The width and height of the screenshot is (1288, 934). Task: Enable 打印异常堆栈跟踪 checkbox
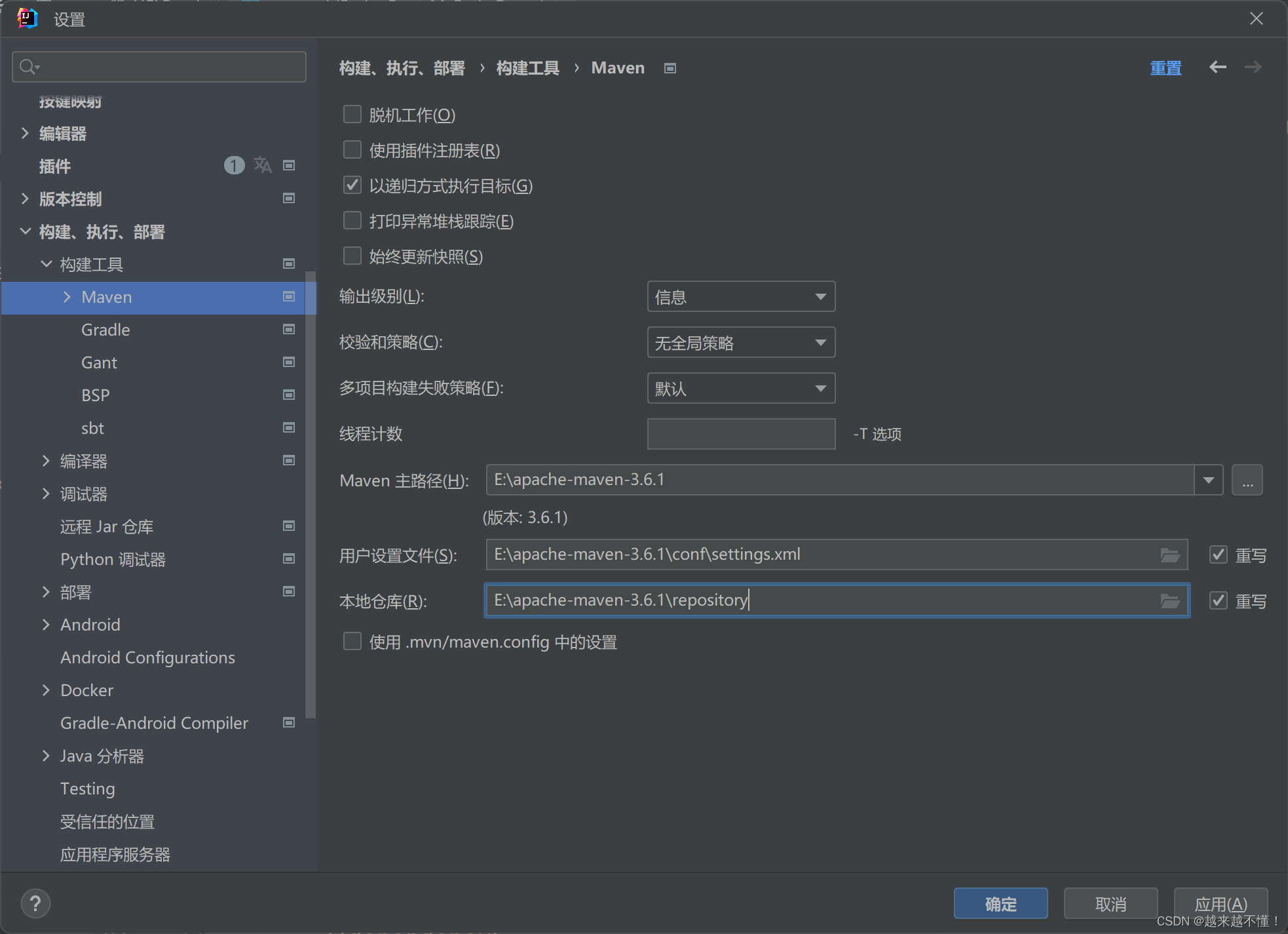coord(352,221)
